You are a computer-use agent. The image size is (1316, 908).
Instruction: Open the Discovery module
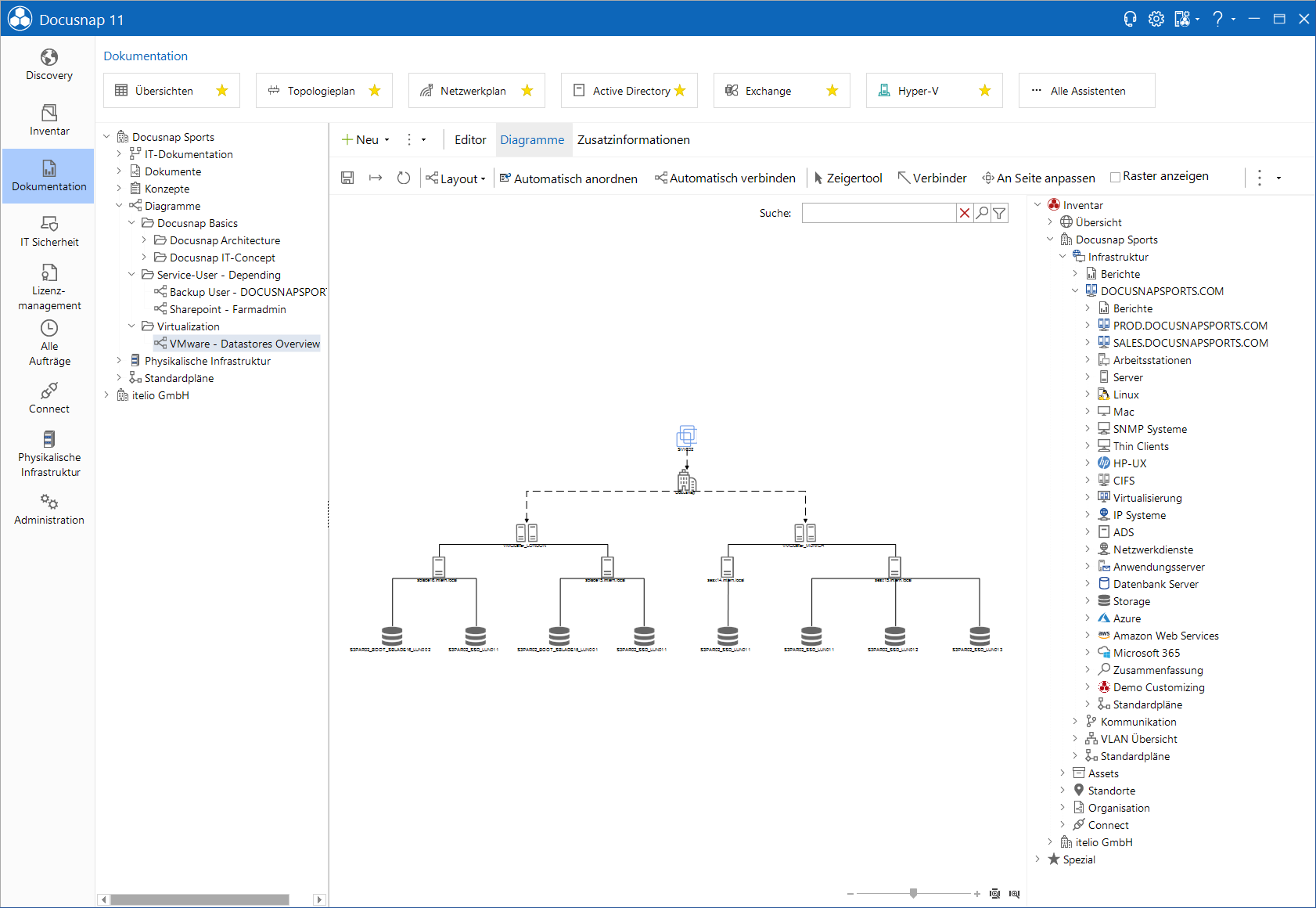[49, 65]
